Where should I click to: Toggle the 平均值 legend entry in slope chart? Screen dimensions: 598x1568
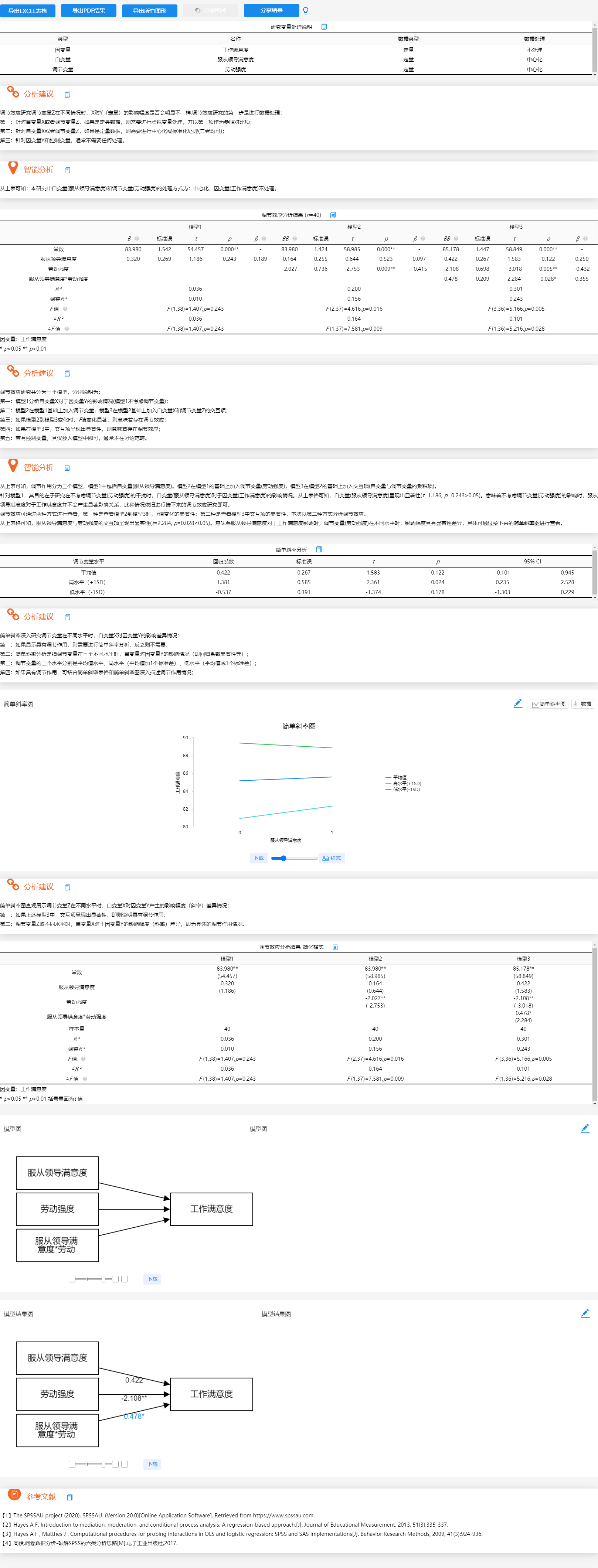coord(396,777)
